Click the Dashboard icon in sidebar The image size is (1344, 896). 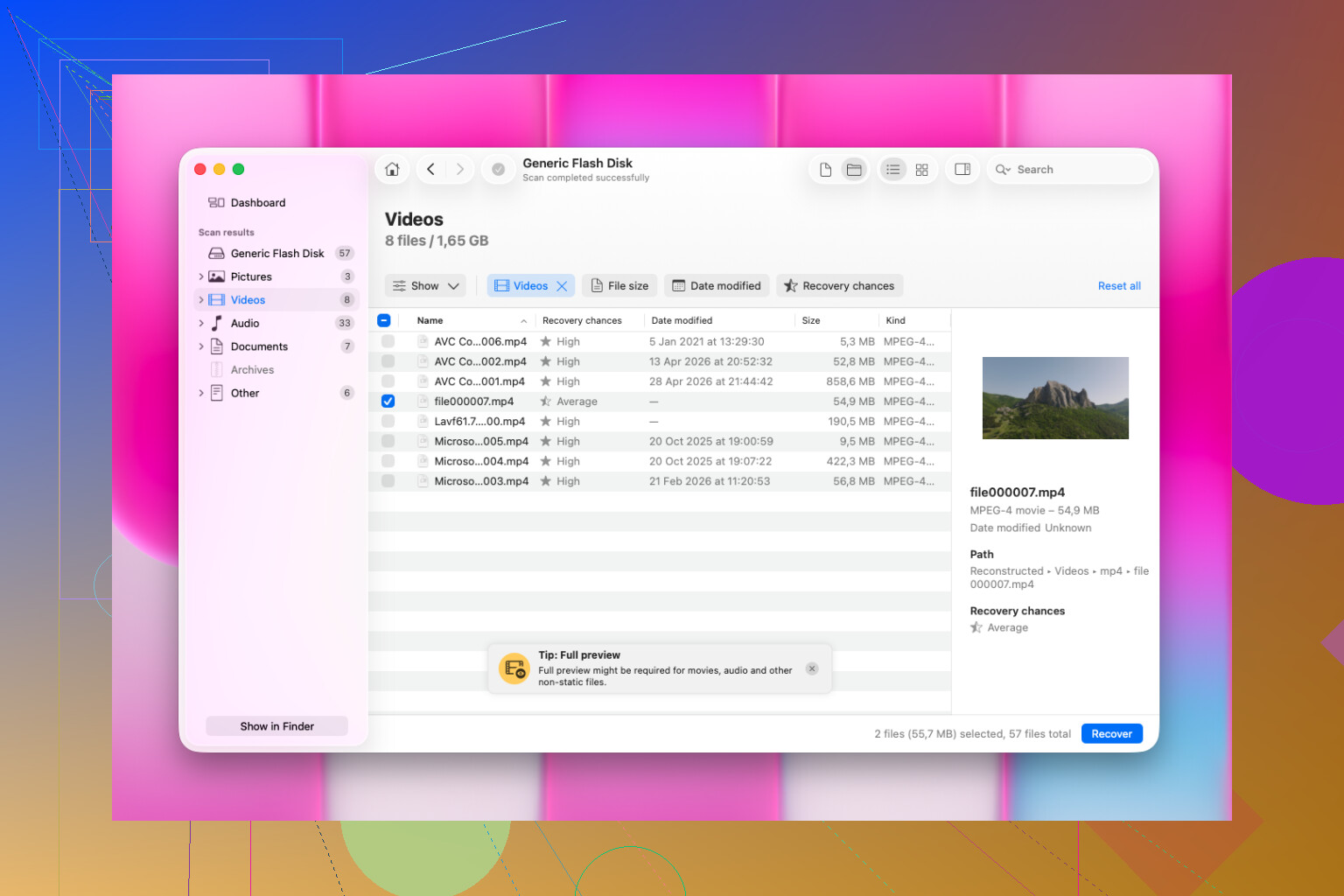(216, 202)
